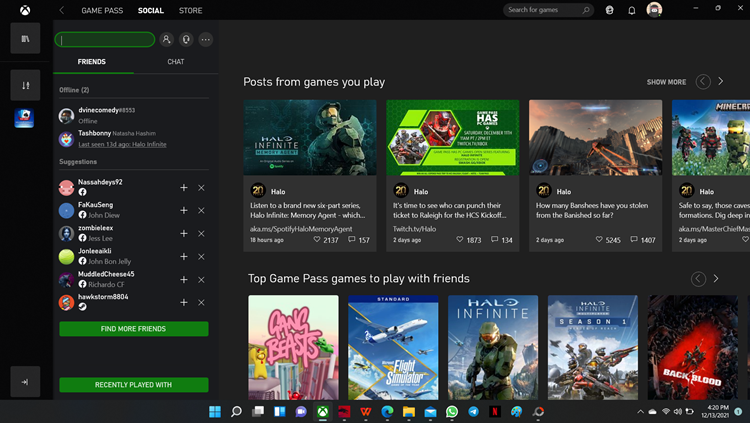This screenshot has width=750, height=423.
Task: Dismiss FaKauSeng suggestion
Action: coord(201,211)
